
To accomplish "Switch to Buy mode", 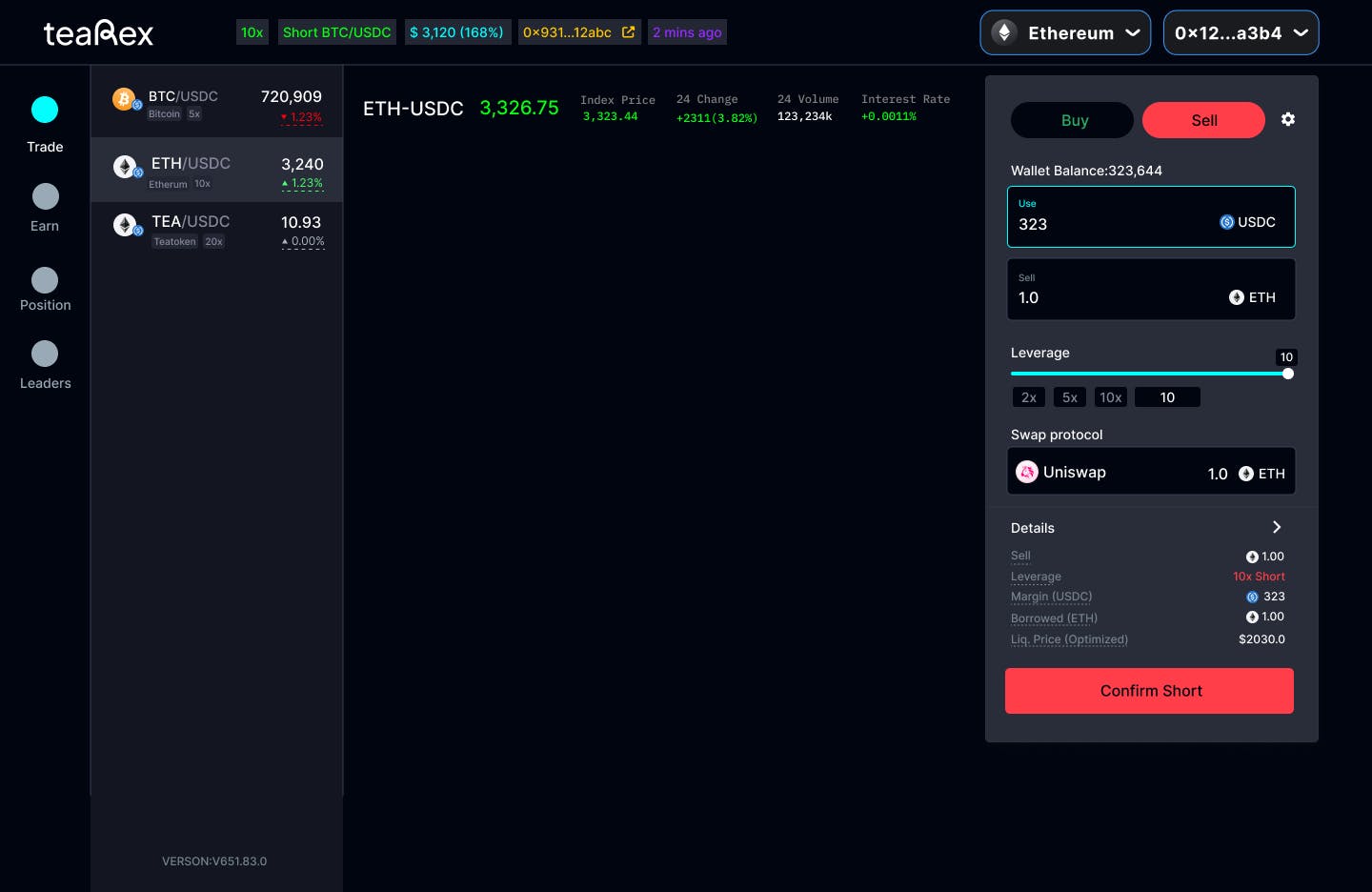I will [x=1073, y=120].
